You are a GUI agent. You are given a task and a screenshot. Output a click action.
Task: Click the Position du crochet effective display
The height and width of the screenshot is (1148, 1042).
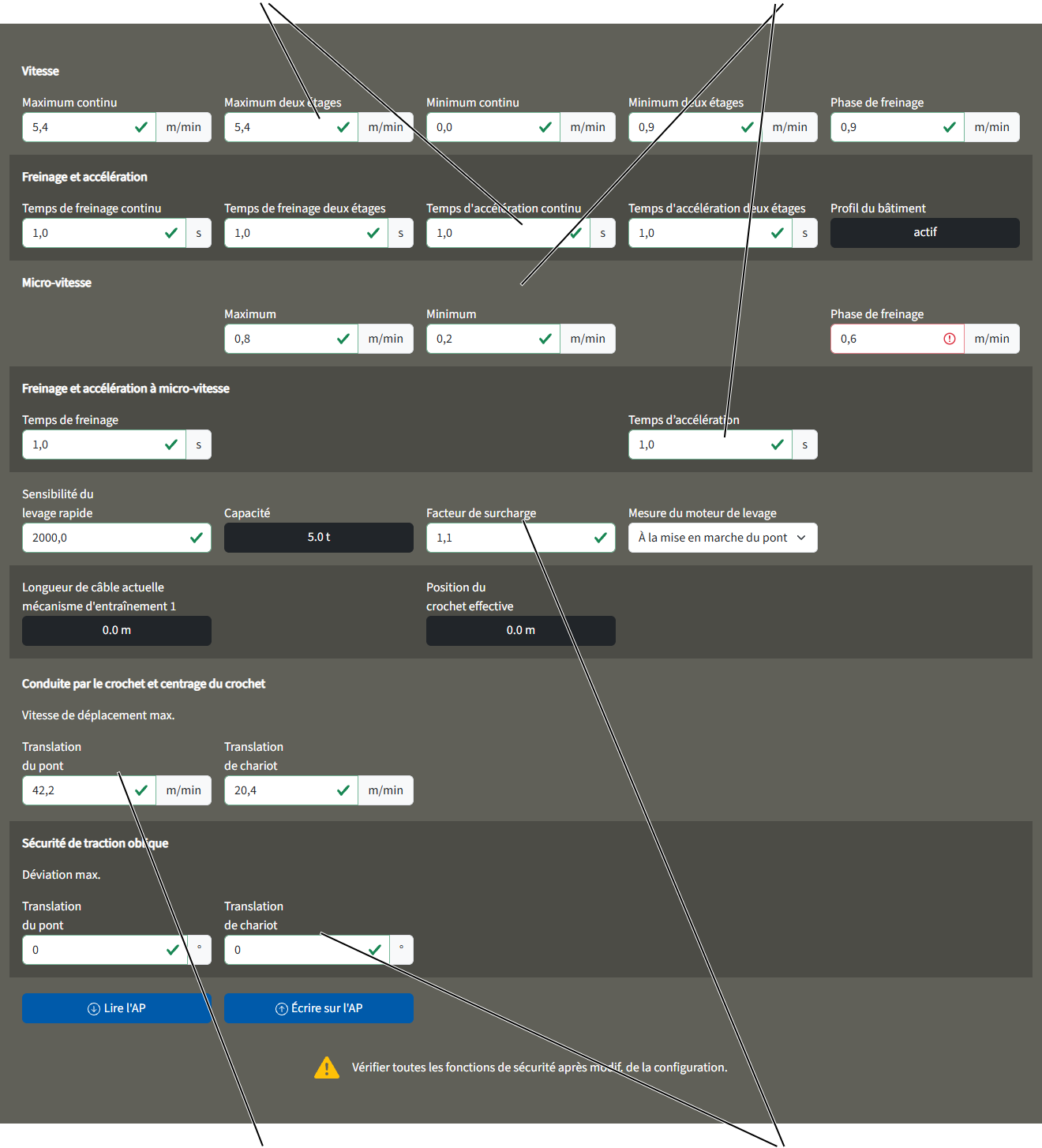coord(521,631)
